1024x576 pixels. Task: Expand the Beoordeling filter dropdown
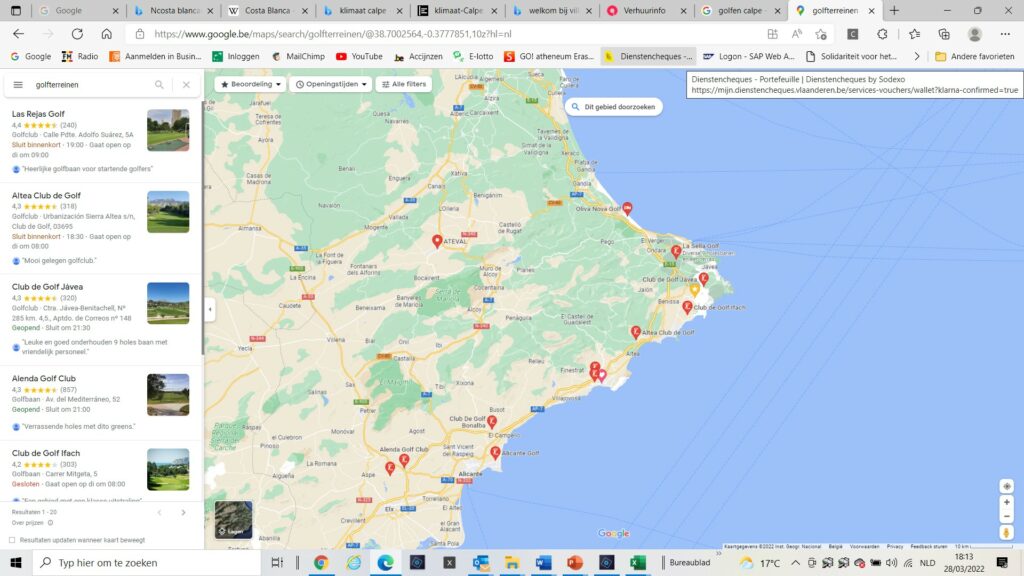click(x=249, y=85)
